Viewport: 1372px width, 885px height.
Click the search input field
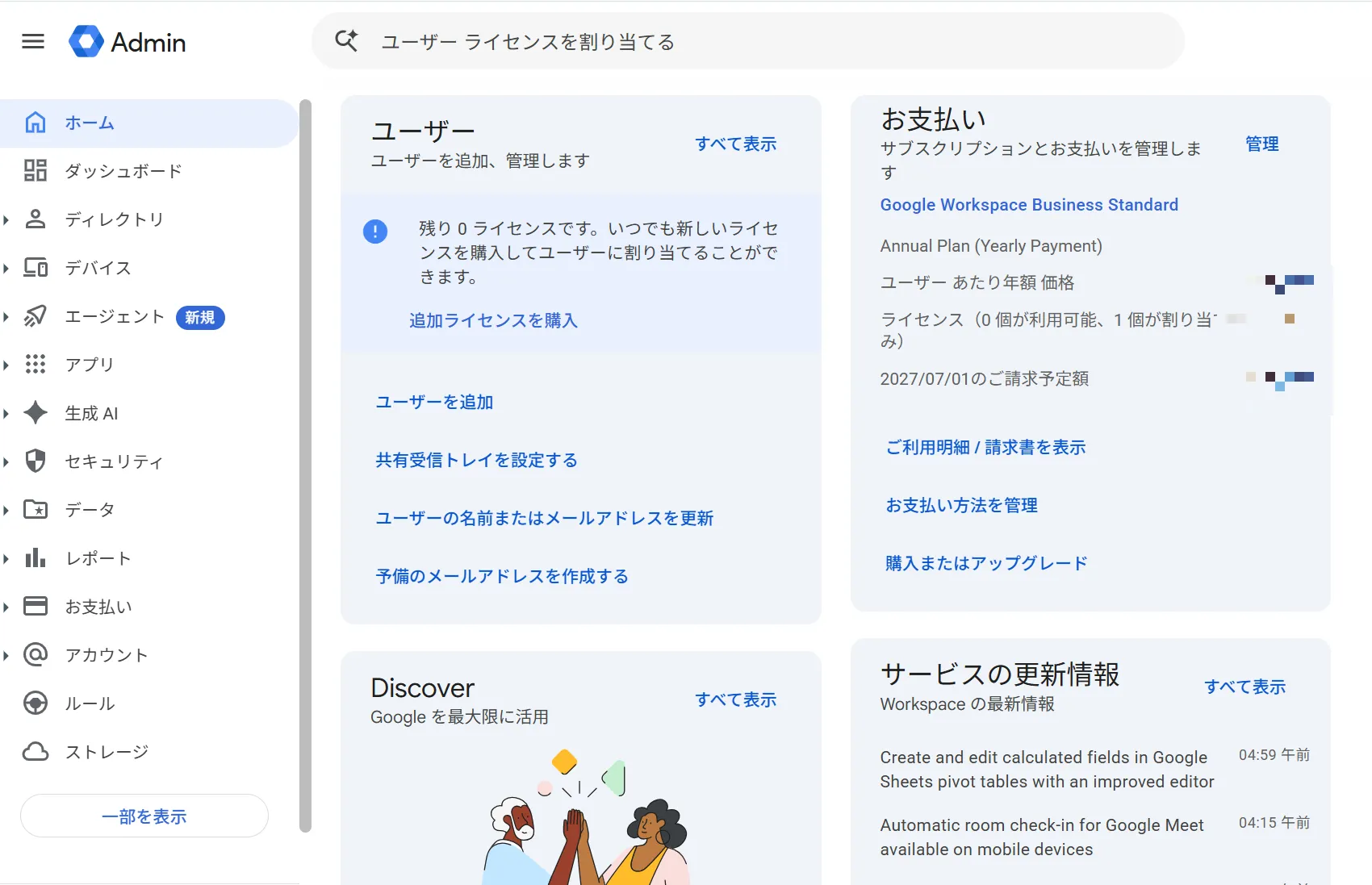[748, 41]
